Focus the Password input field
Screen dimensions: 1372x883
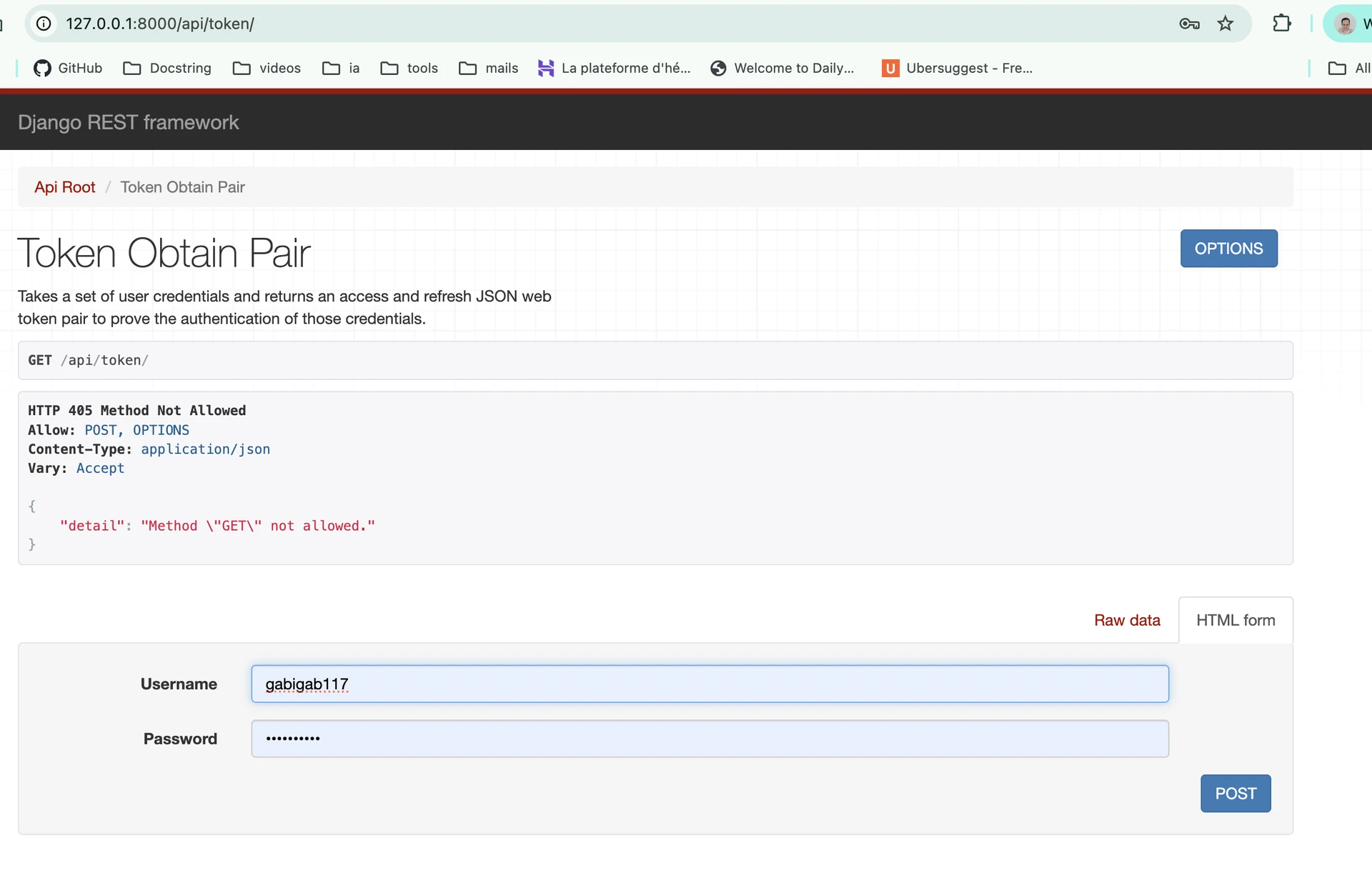[710, 739]
